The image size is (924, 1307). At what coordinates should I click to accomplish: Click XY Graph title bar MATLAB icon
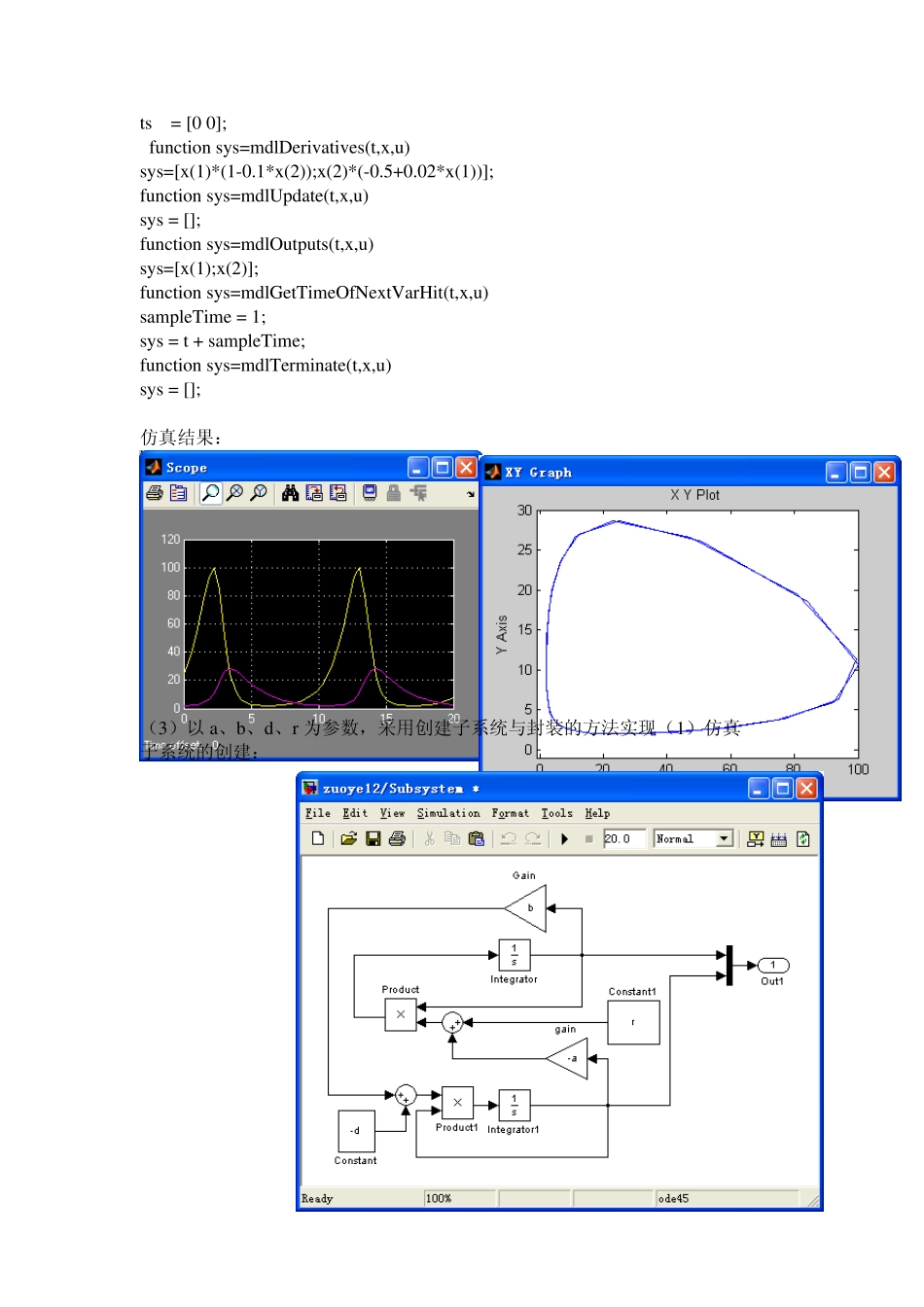pos(493,472)
